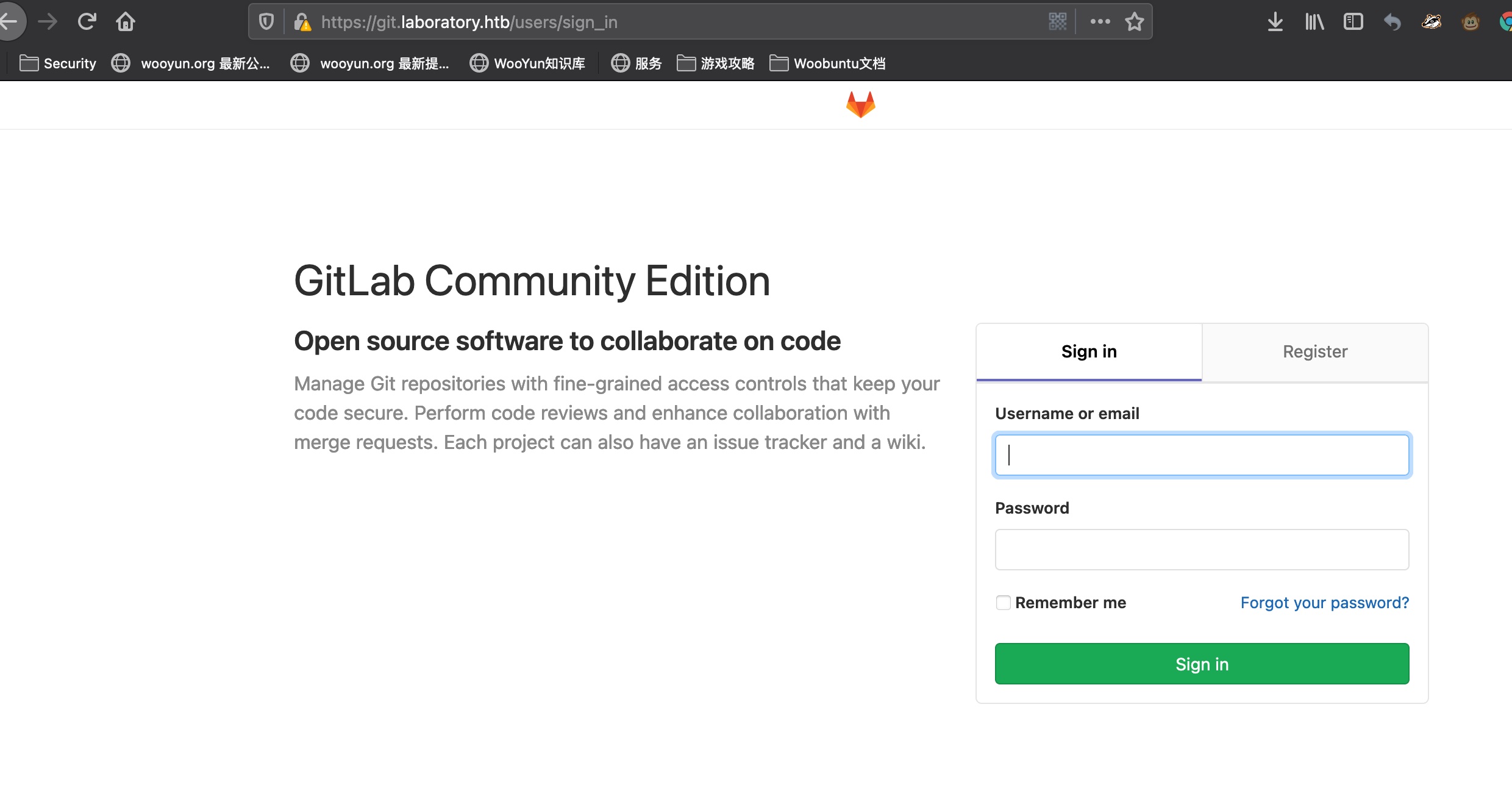Viewport: 1512px width, 804px height.
Task: Click the GitLab fox logo
Action: pyautogui.click(x=860, y=104)
